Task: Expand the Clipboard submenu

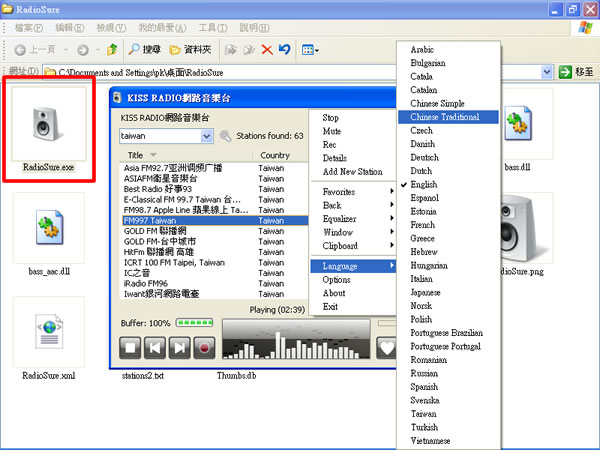Action: click(353, 246)
